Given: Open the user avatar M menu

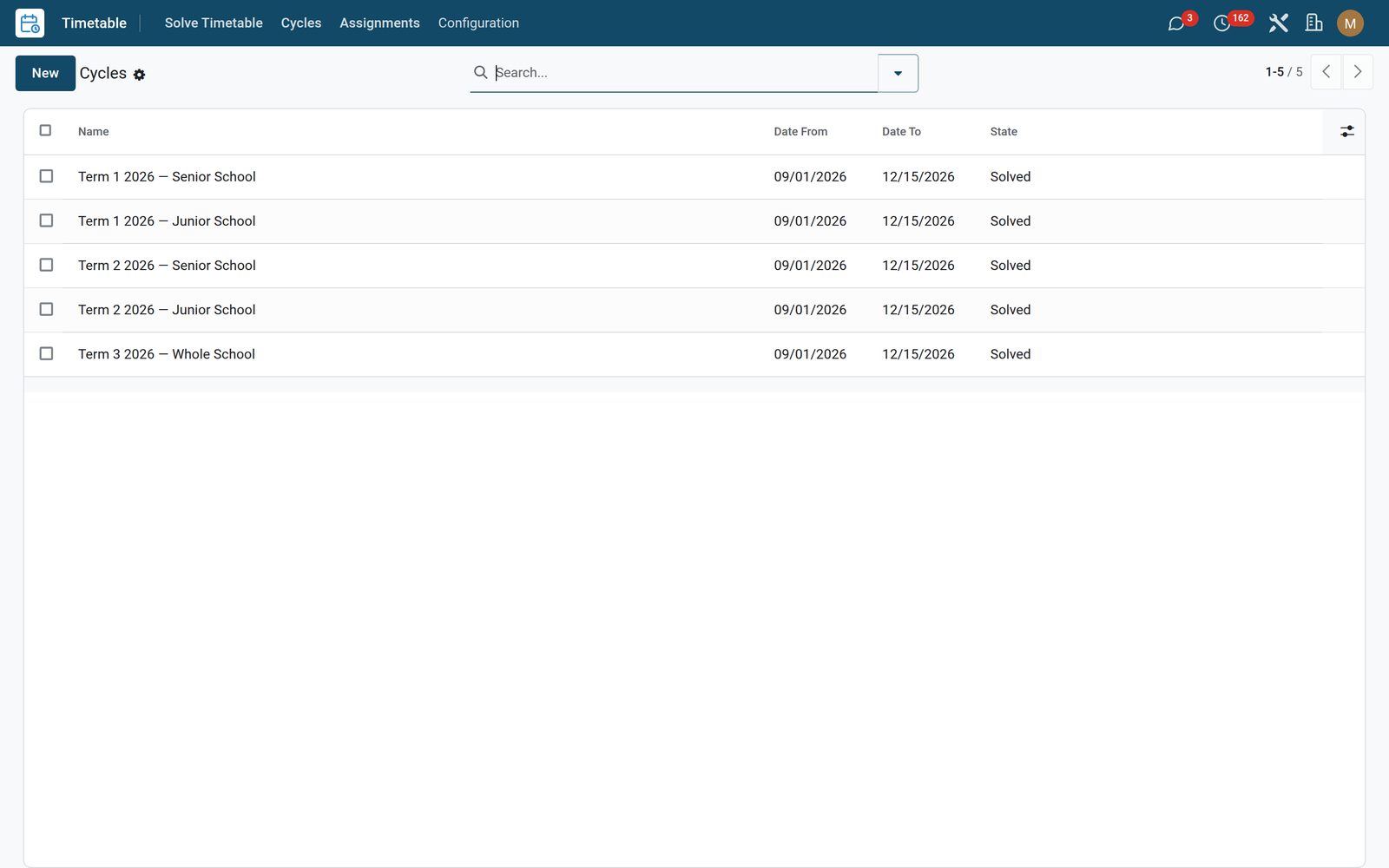Looking at the screenshot, I should (x=1350, y=23).
